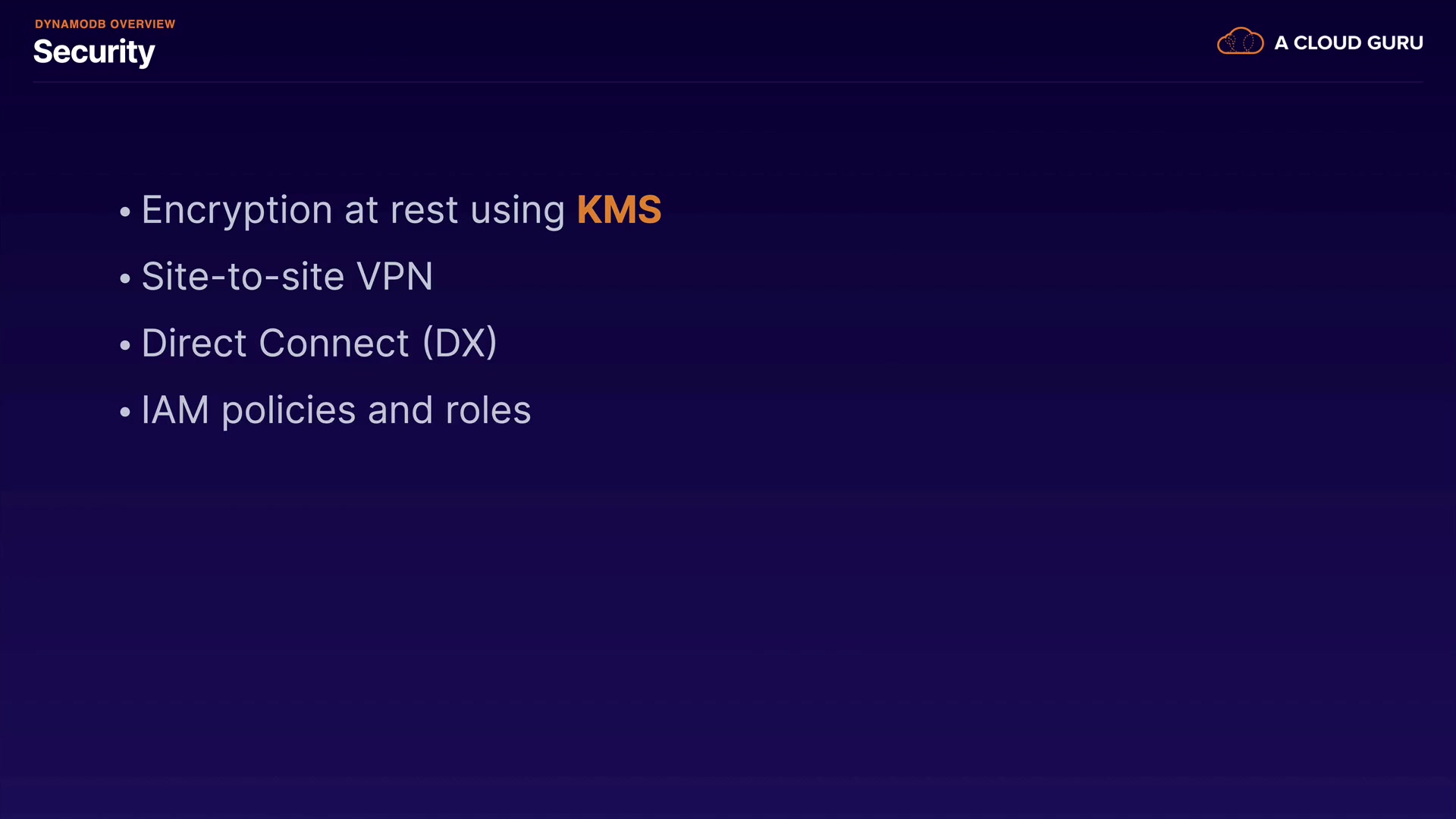This screenshot has width=1456, height=819.
Task: Click the "DYNAMODB OVERVIEW" section label
Action: pos(105,24)
